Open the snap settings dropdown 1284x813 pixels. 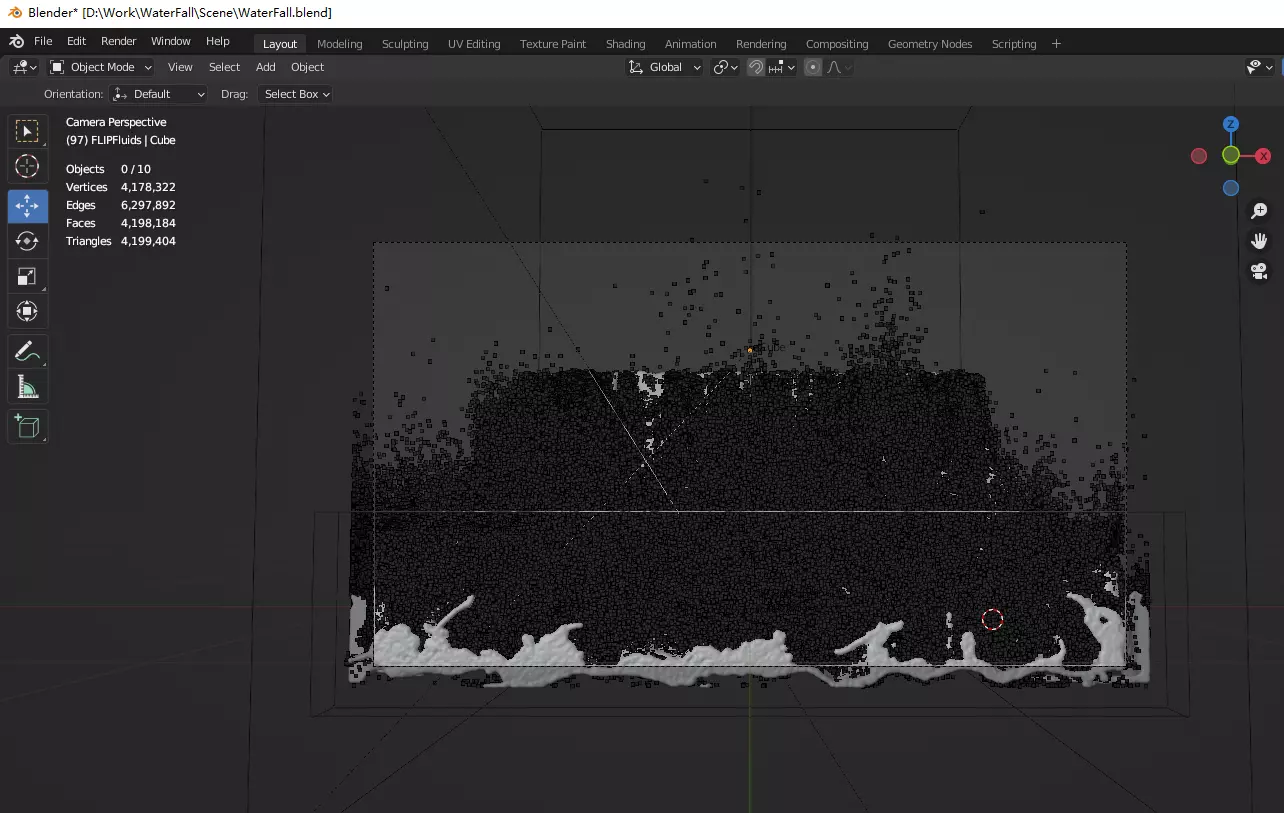point(781,67)
